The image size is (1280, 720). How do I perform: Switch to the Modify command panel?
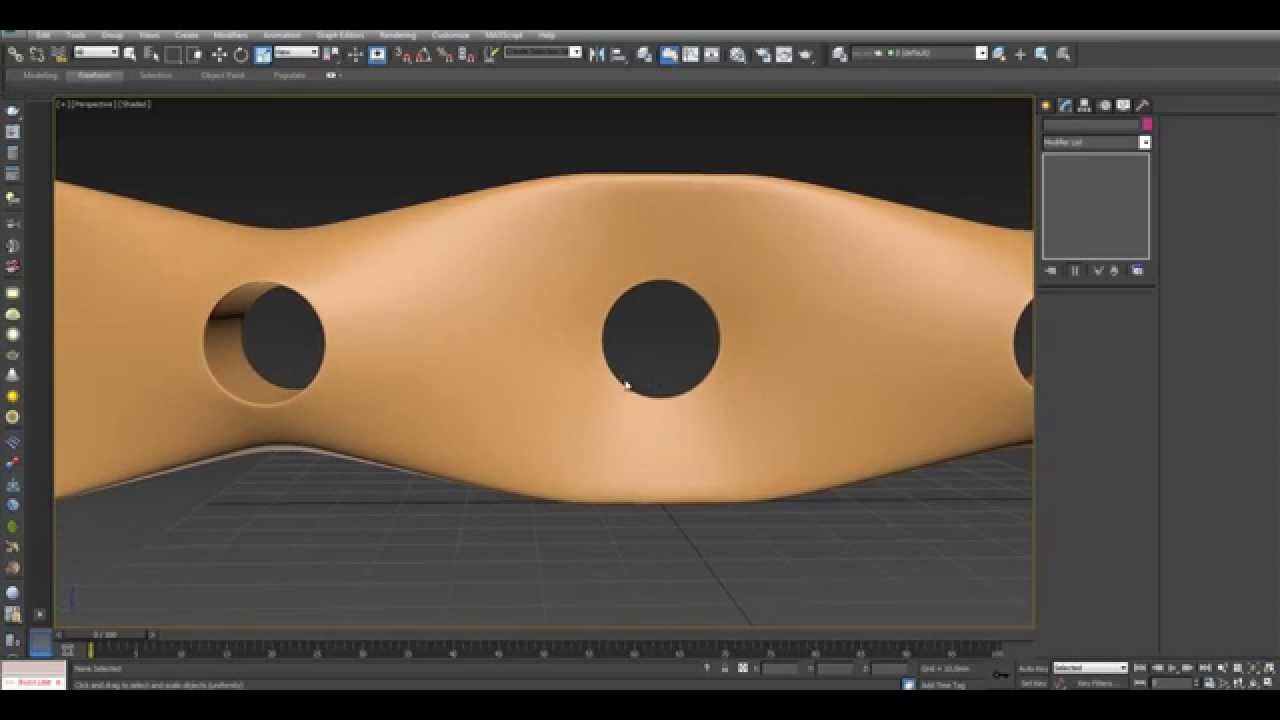pos(1066,105)
